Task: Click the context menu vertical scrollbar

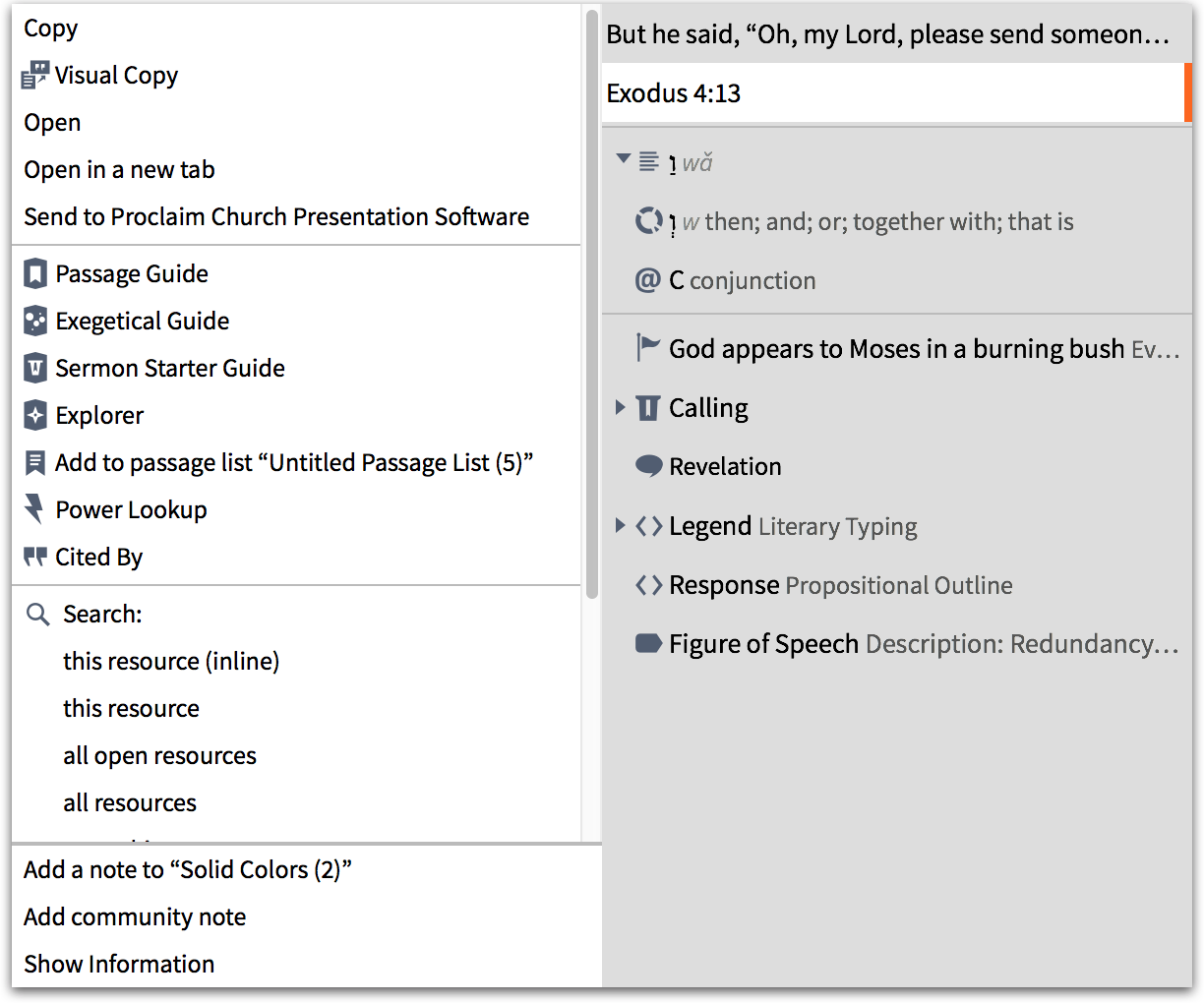Action: click(591, 295)
